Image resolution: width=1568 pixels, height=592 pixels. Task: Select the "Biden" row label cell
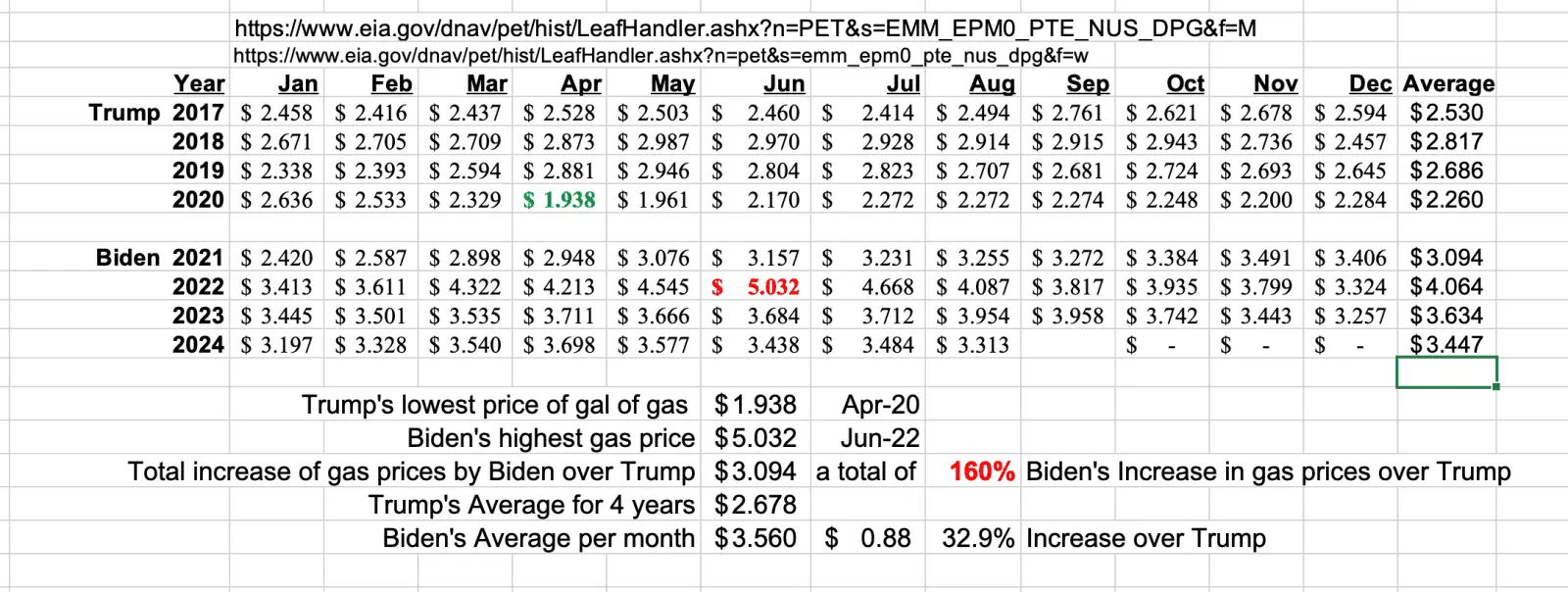coord(127,258)
